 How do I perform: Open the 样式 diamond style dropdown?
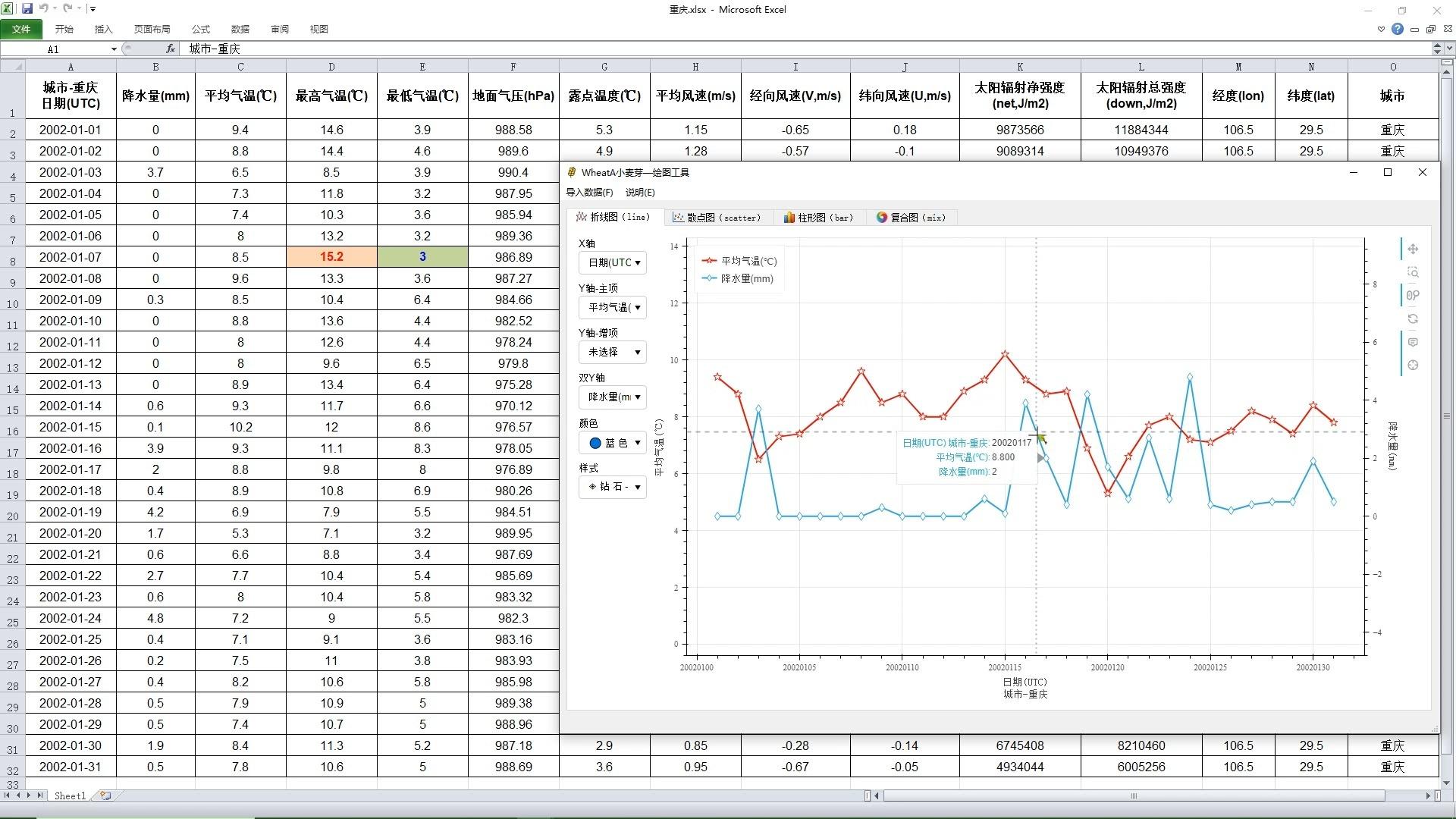point(613,486)
